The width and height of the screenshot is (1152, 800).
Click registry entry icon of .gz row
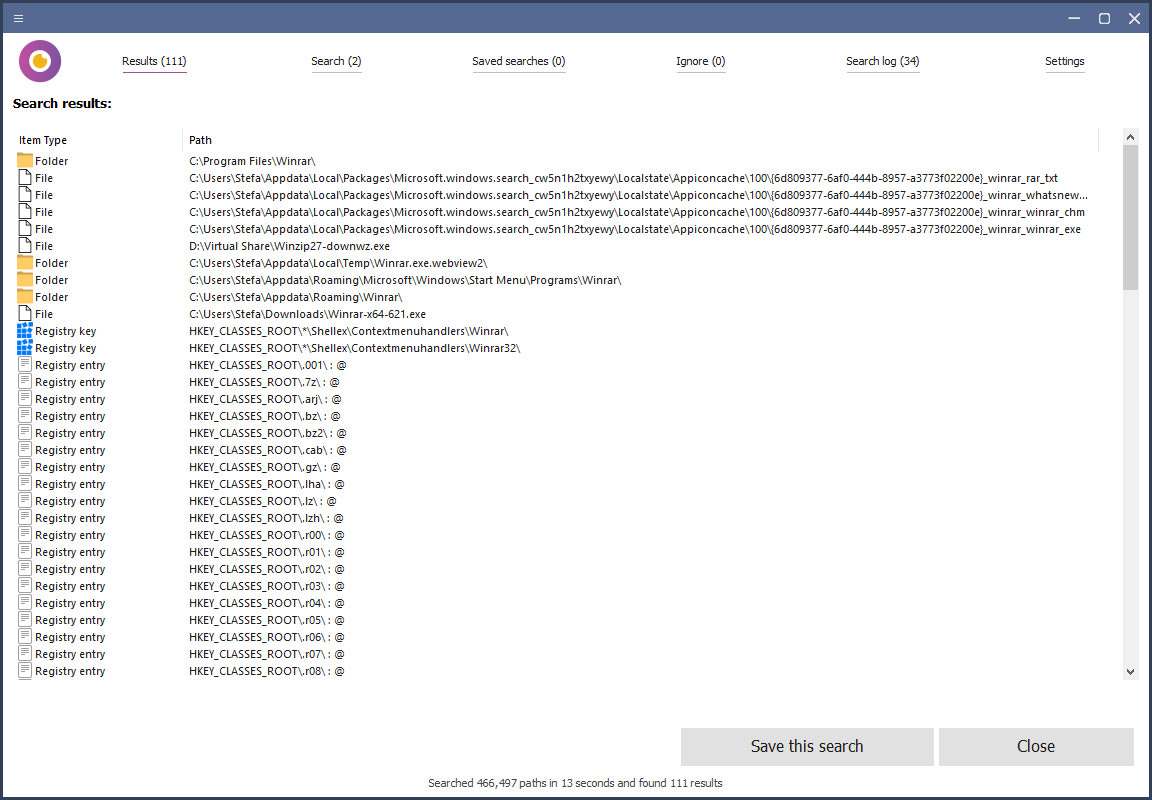pos(25,466)
